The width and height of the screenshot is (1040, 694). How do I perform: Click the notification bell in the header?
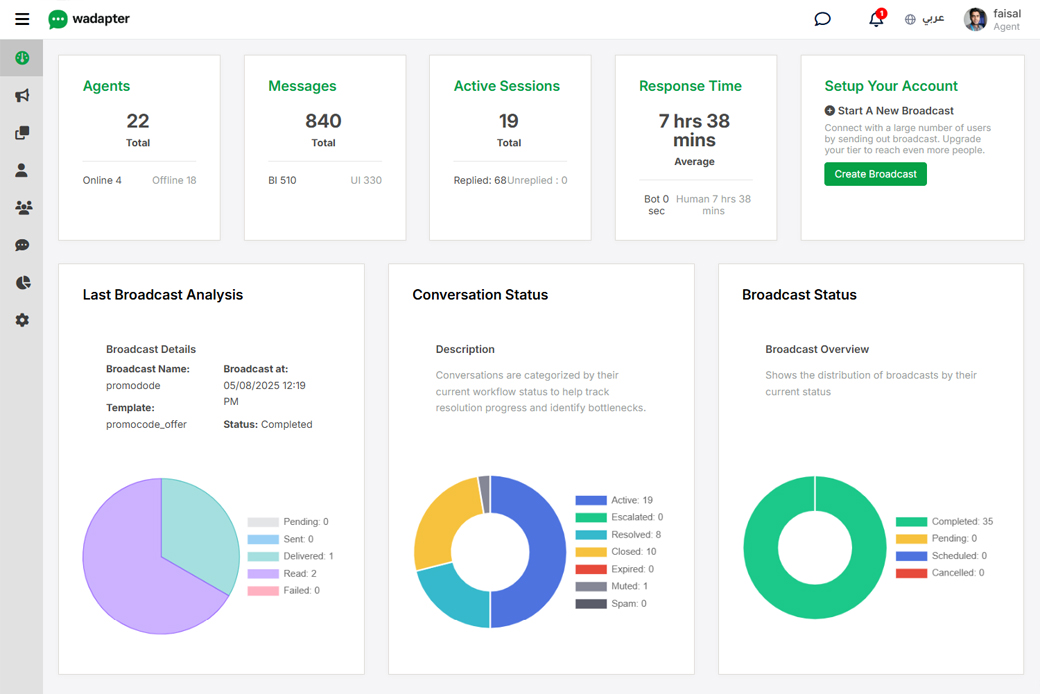(x=876, y=19)
